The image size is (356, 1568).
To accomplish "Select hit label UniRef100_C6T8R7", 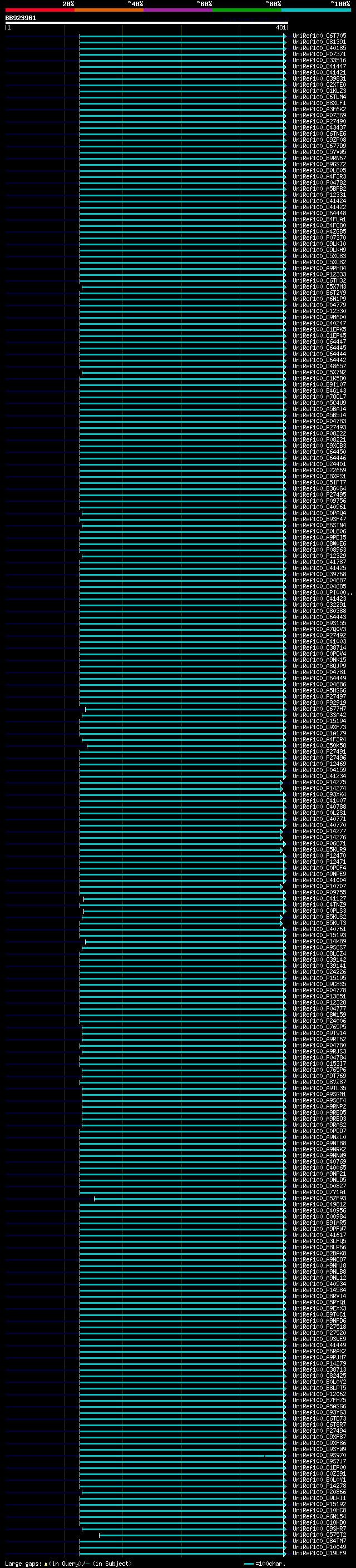I will [x=319, y=1425].
